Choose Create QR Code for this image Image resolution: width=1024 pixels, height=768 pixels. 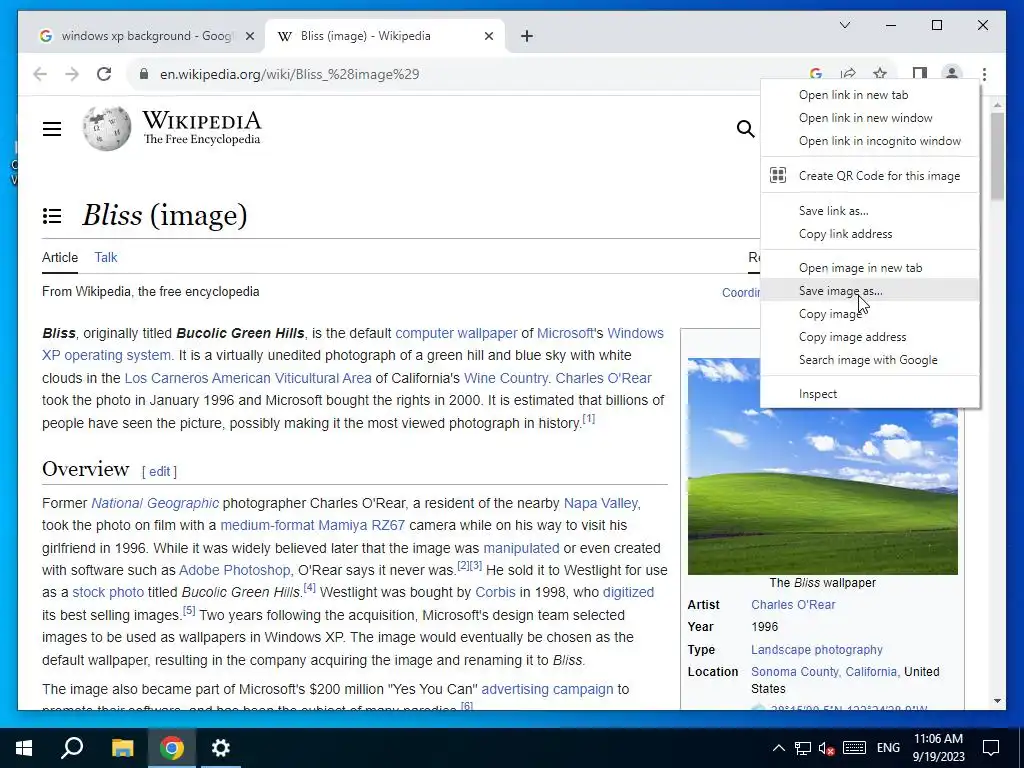(x=870, y=175)
